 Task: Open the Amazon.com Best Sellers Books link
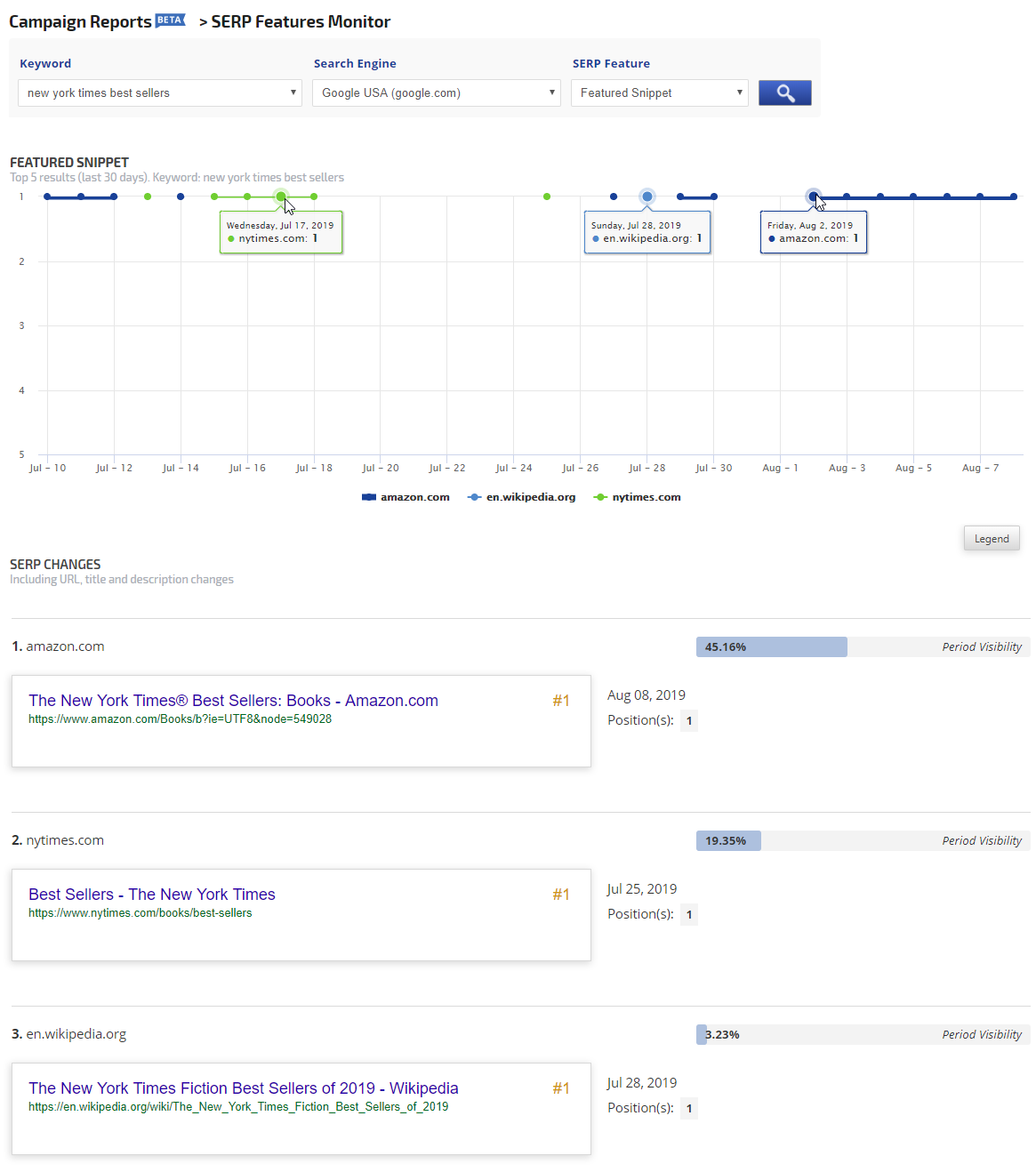[233, 701]
